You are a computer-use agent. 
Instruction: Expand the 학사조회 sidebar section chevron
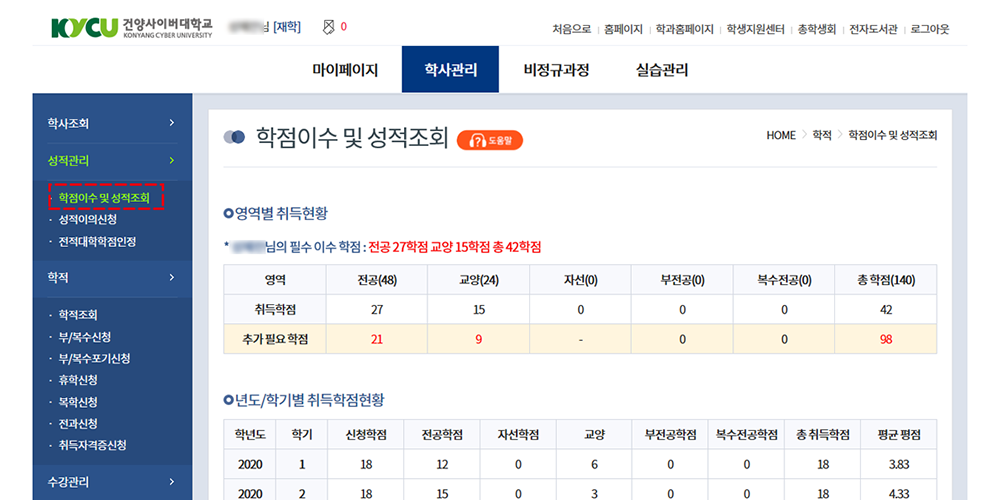(171, 122)
